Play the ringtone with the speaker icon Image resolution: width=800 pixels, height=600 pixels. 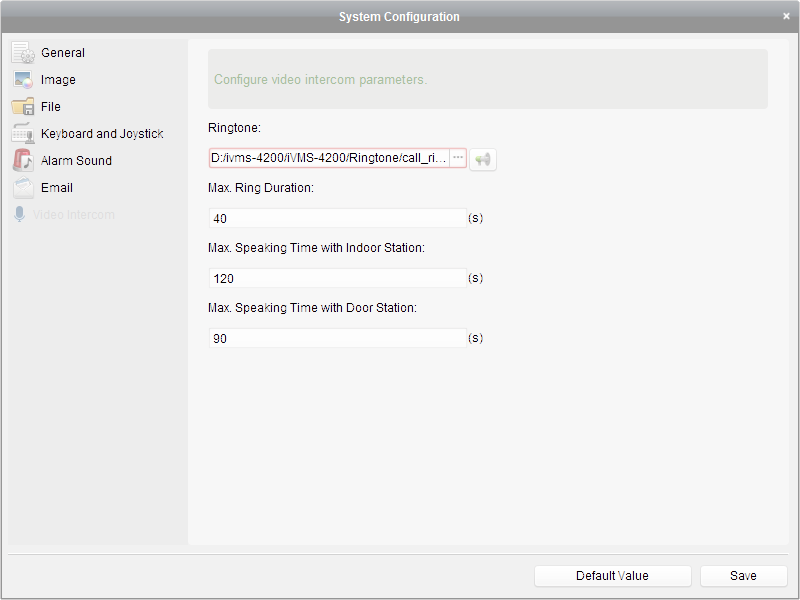[483, 159]
